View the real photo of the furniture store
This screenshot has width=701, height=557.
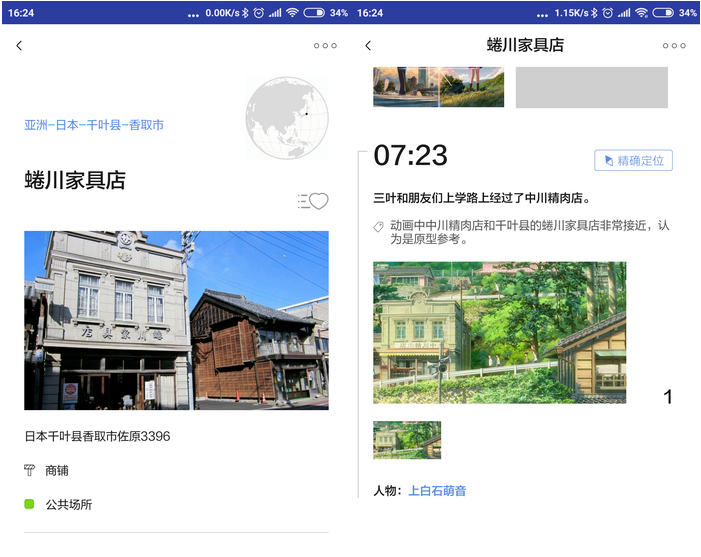click(x=176, y=320)
